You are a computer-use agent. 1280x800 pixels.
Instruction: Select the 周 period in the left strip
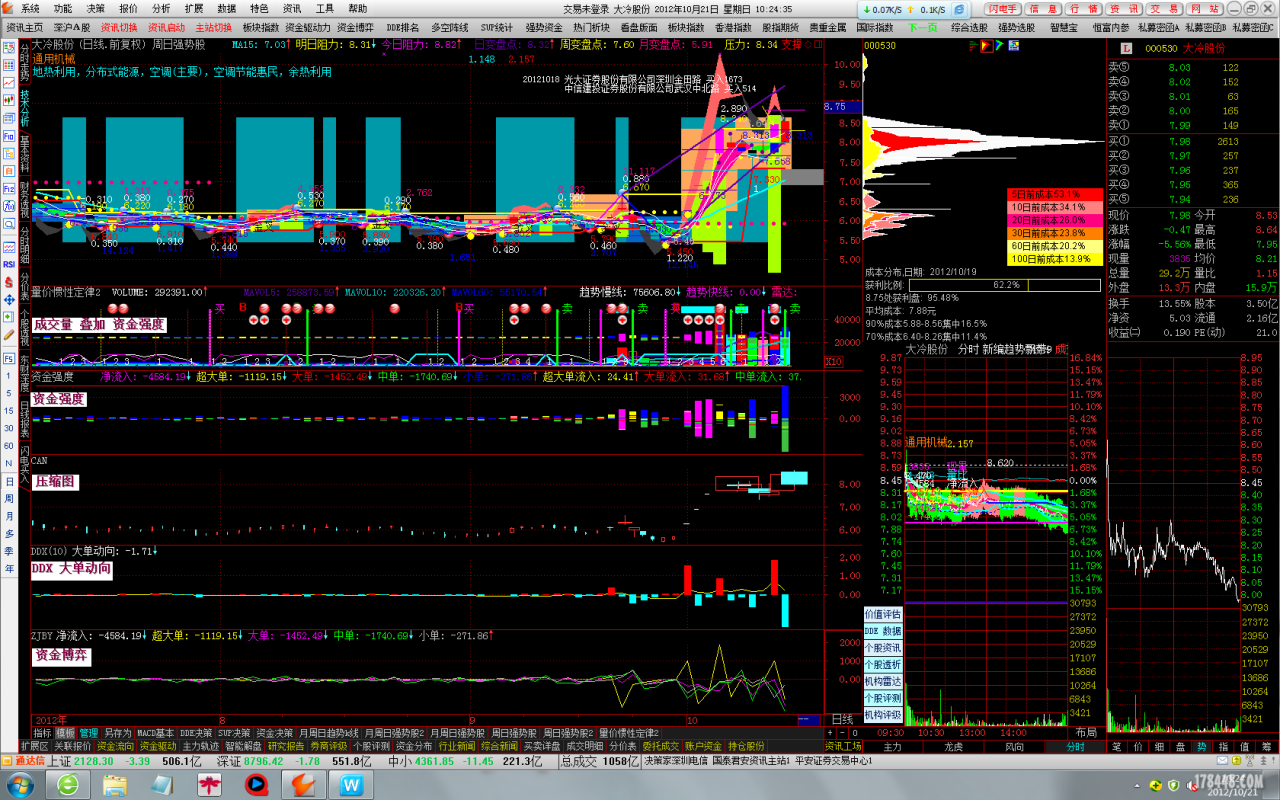coord(10,499)
